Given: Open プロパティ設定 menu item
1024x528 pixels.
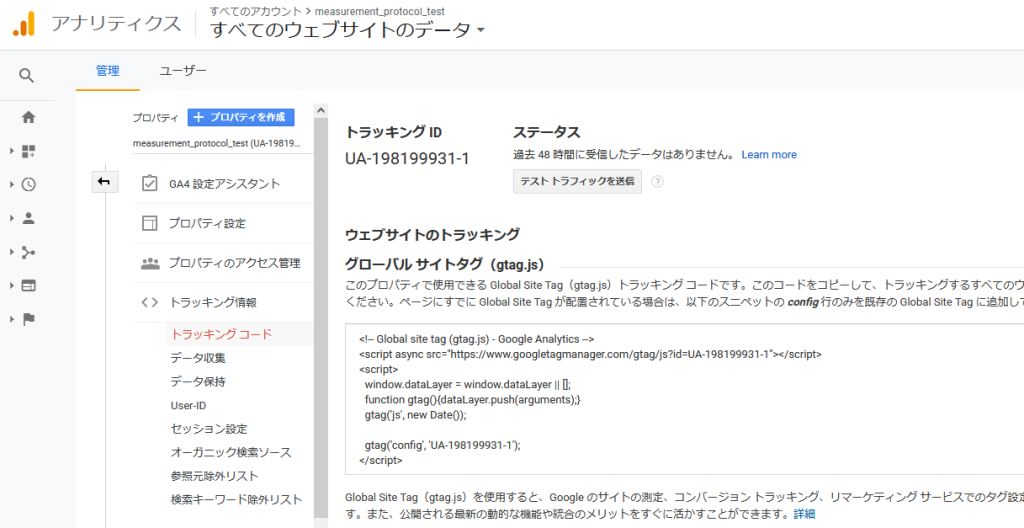Looking at the screenshot, I should [223, 223].
